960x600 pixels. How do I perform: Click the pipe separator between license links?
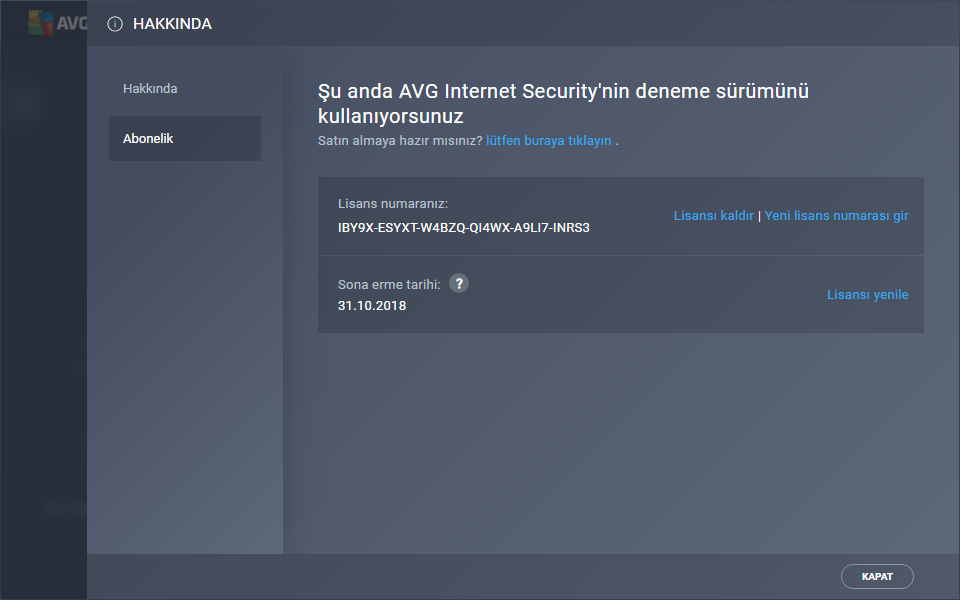click(759, 215)
